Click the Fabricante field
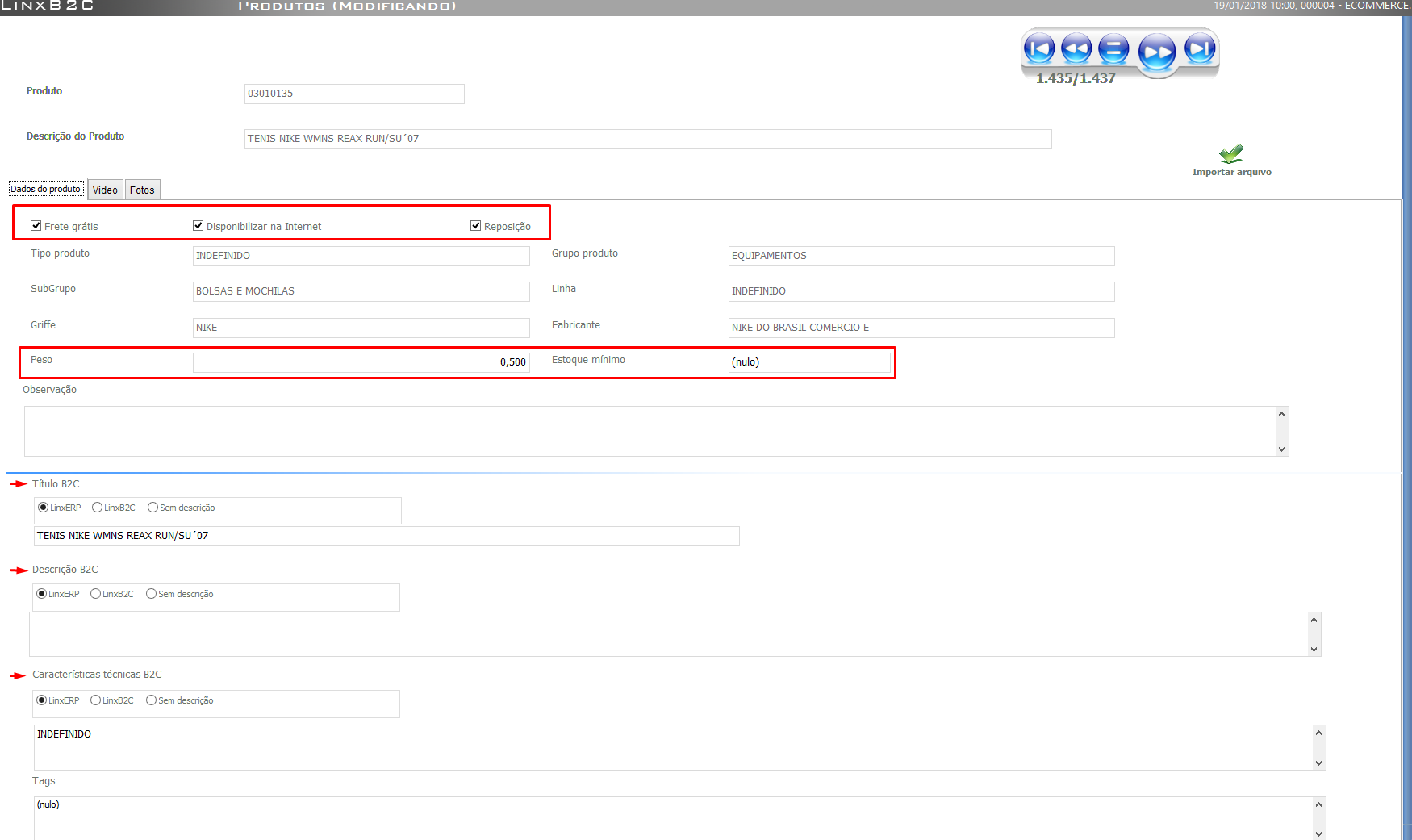The image size is (1412, 840). (x=921, y=328)
